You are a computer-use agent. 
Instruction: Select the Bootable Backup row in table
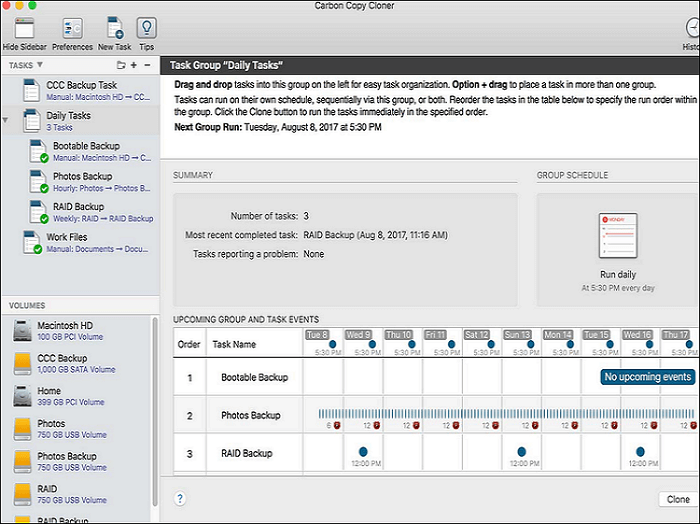(435, 377)
